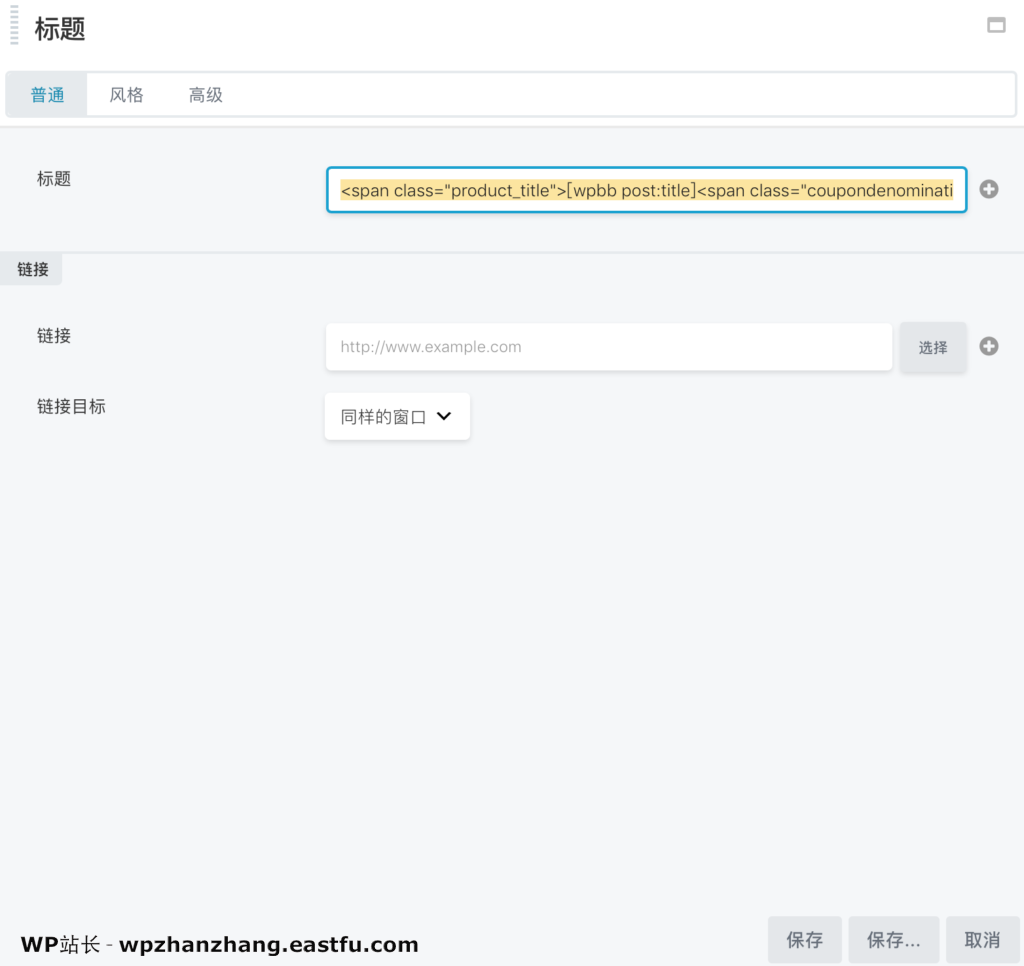1024x966 pixels.
Task: Click the 标题 panel heading text
Action: click(60, 29)
